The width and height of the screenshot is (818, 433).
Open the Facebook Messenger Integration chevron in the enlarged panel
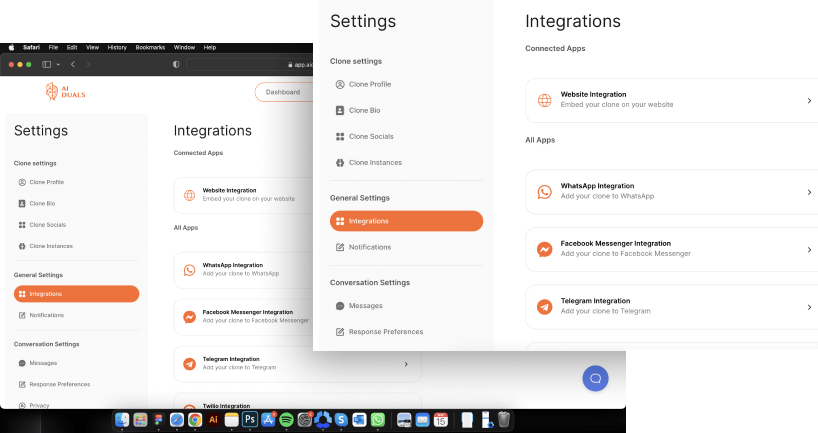pos(809,250)
